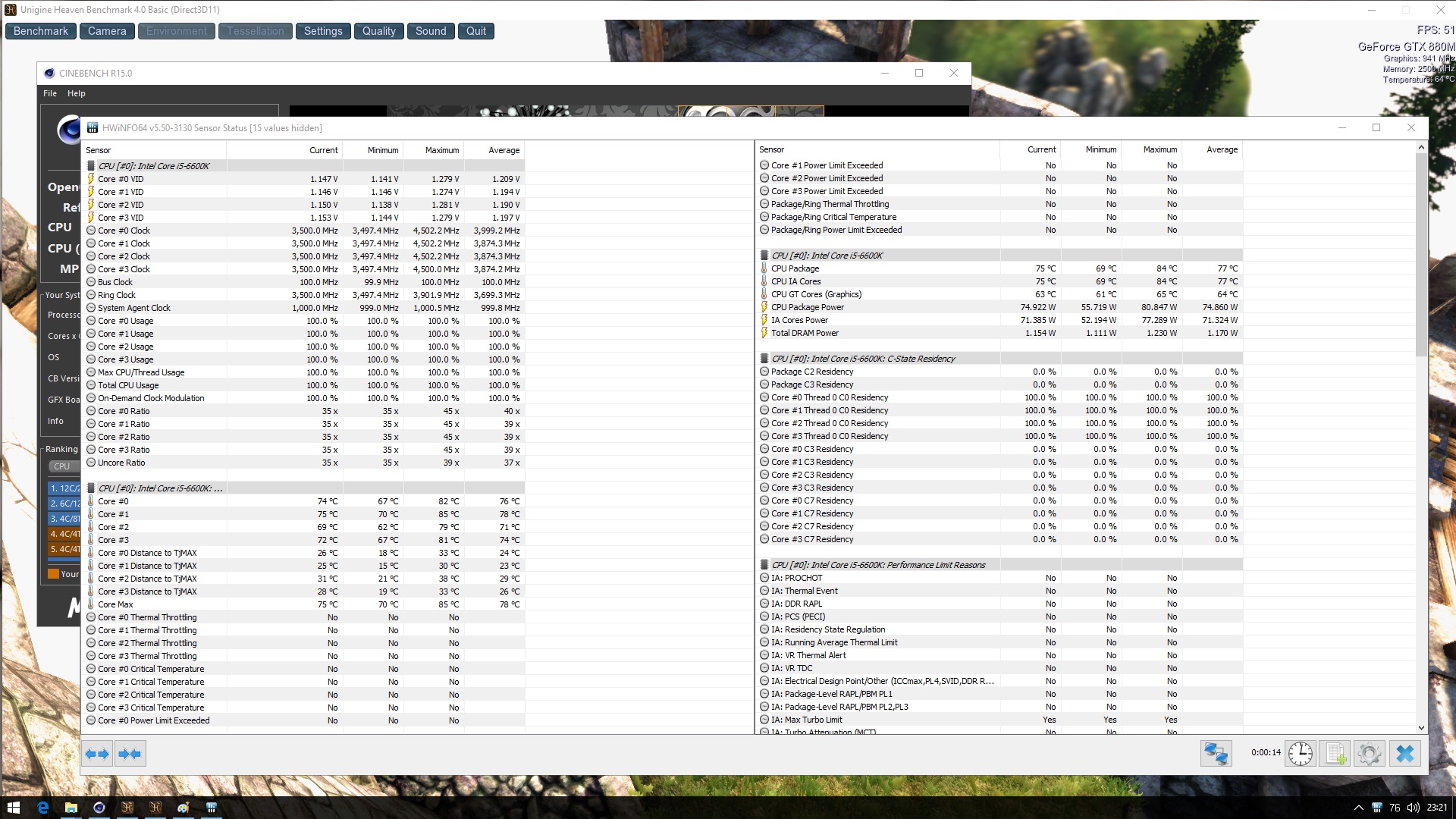The width and height of the screenshot is (1456, 819).
Task: Open HWiNFO sensor settings gear
Action: [x=1369, y=753]
